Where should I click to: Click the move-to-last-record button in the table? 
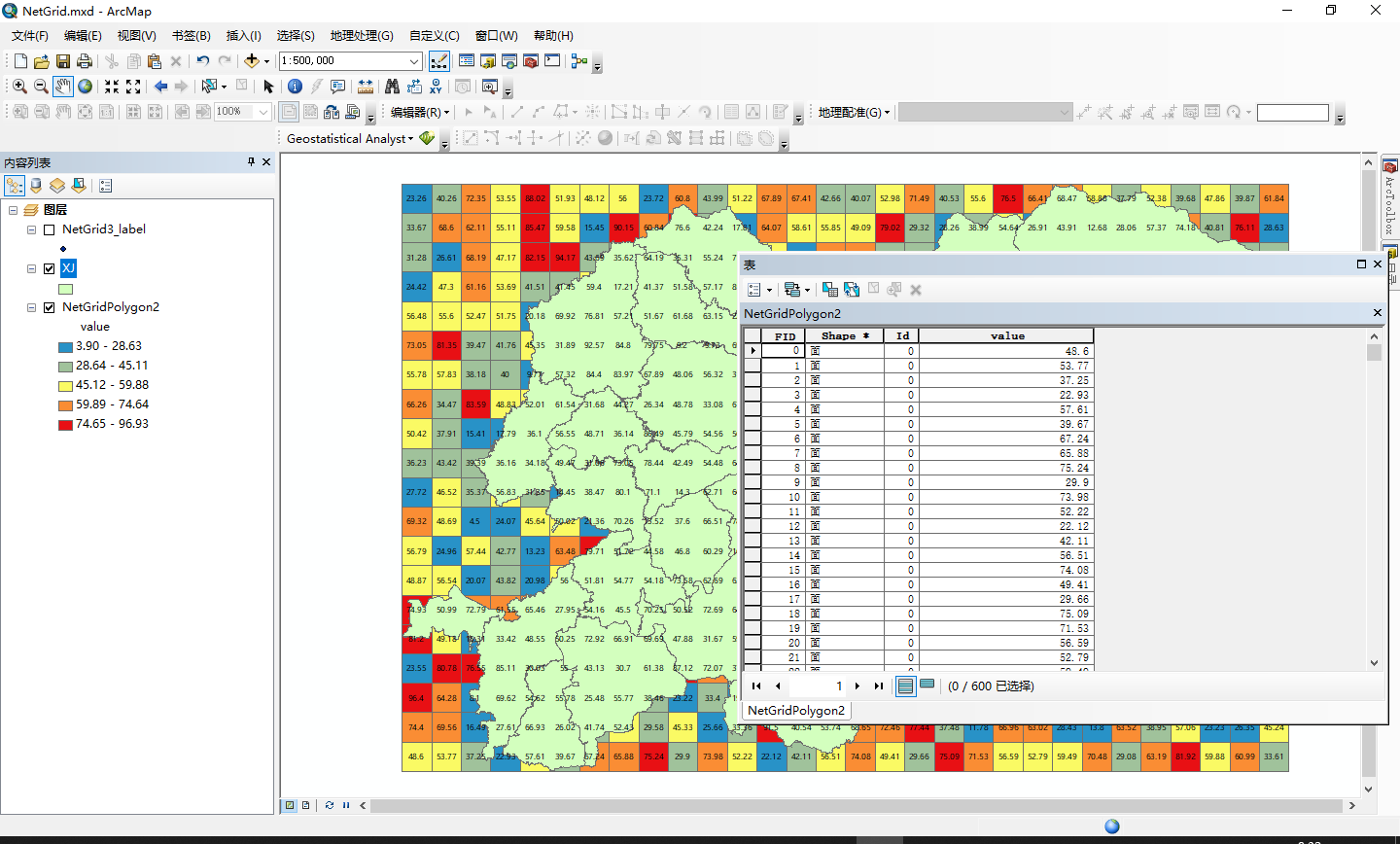(879, 686)
